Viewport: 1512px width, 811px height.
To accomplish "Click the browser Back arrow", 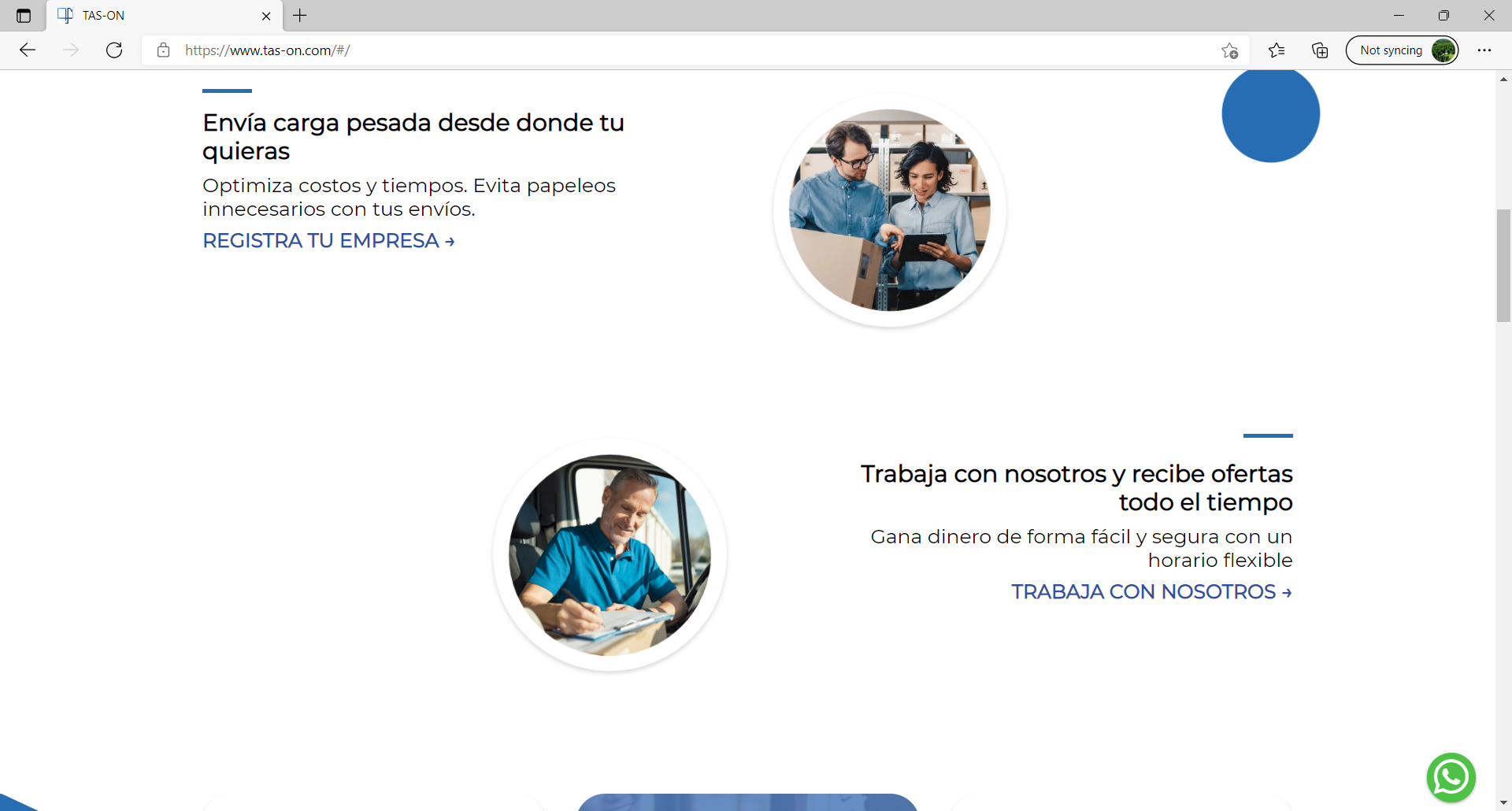I will coord(28,50).
